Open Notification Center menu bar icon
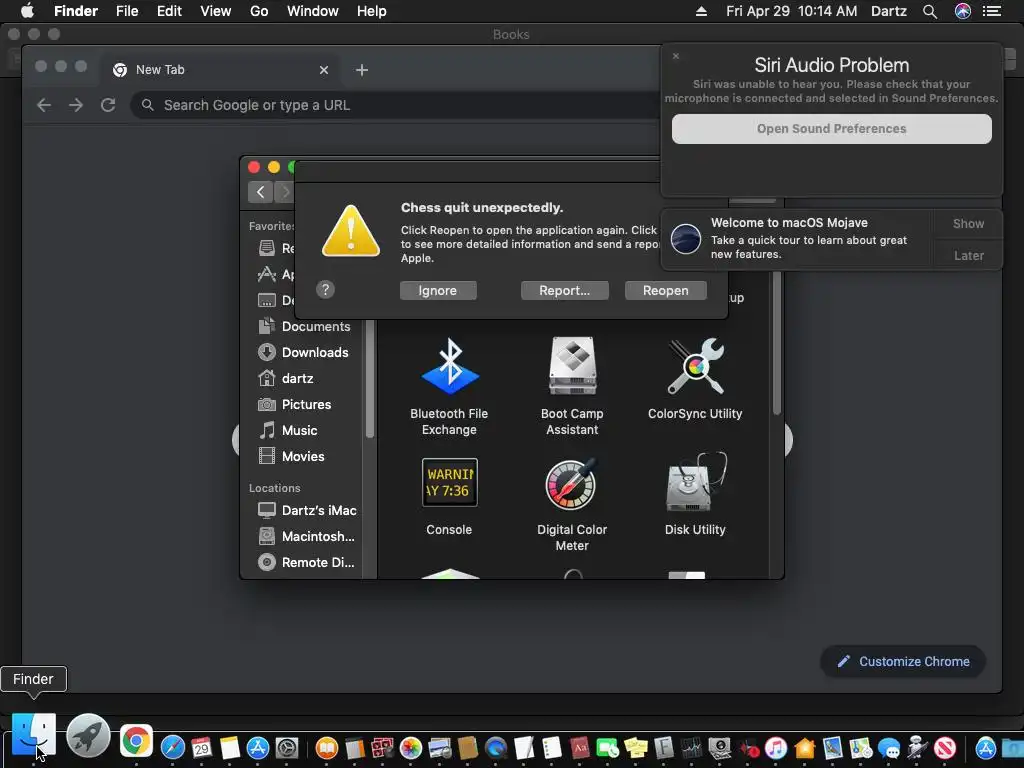This screenshot has width=1024, height=768. pos(992,11)
